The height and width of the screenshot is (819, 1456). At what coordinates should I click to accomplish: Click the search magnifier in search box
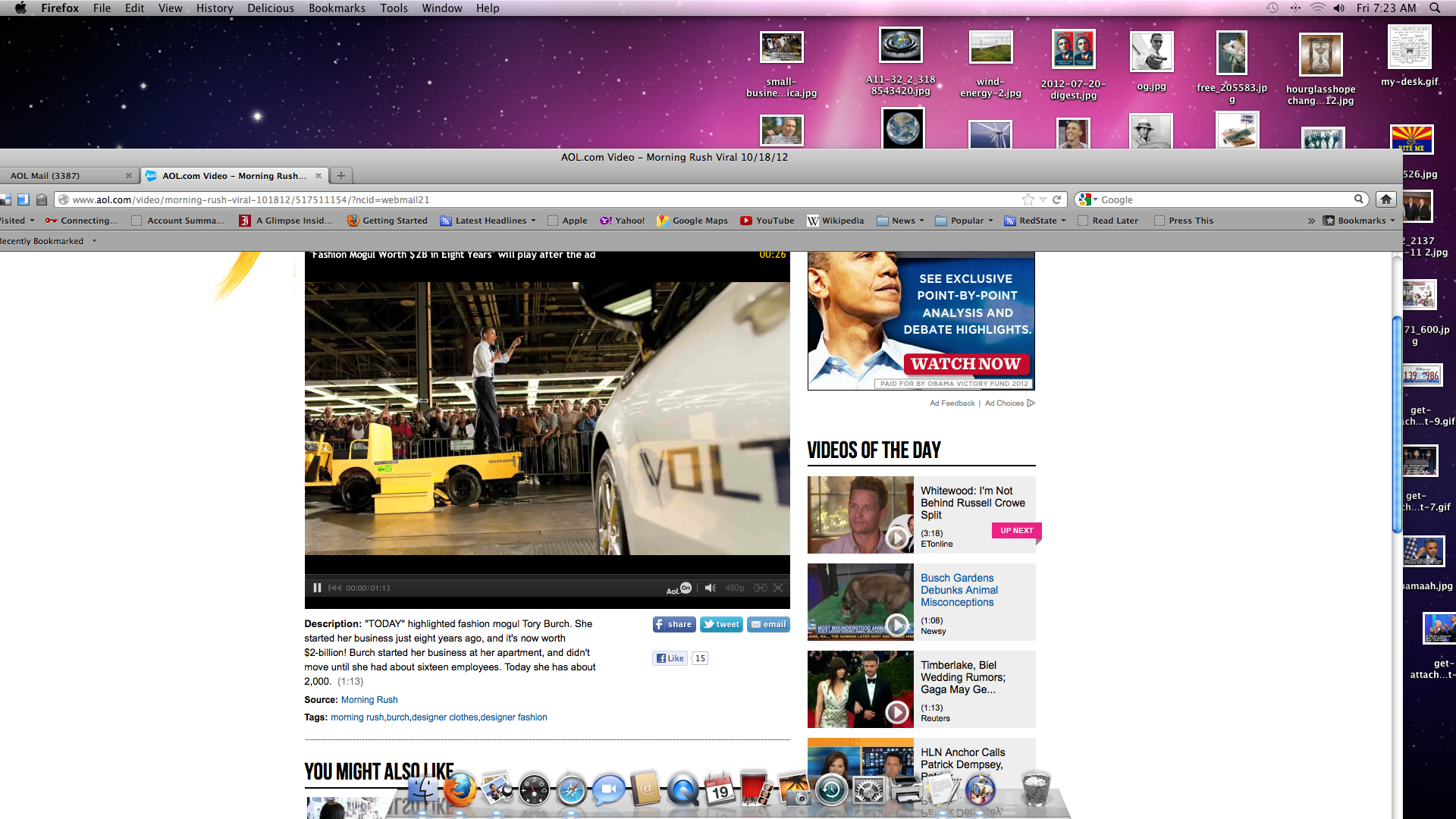click(x=1359, y=199)
